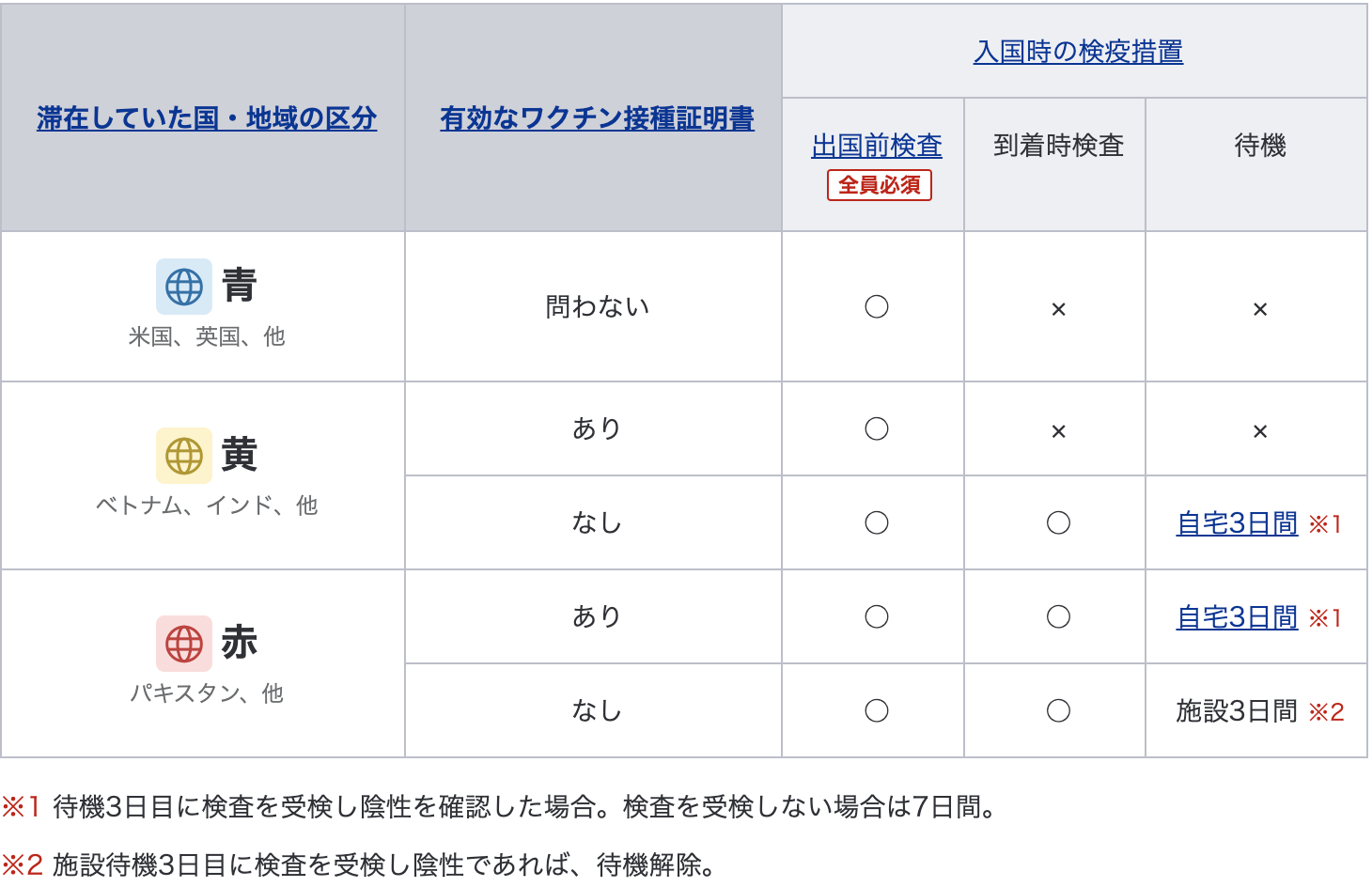This screenshot has width=1372, height=887.
Task: Click the 黄 category heading
Action: (x=240, y=455)
